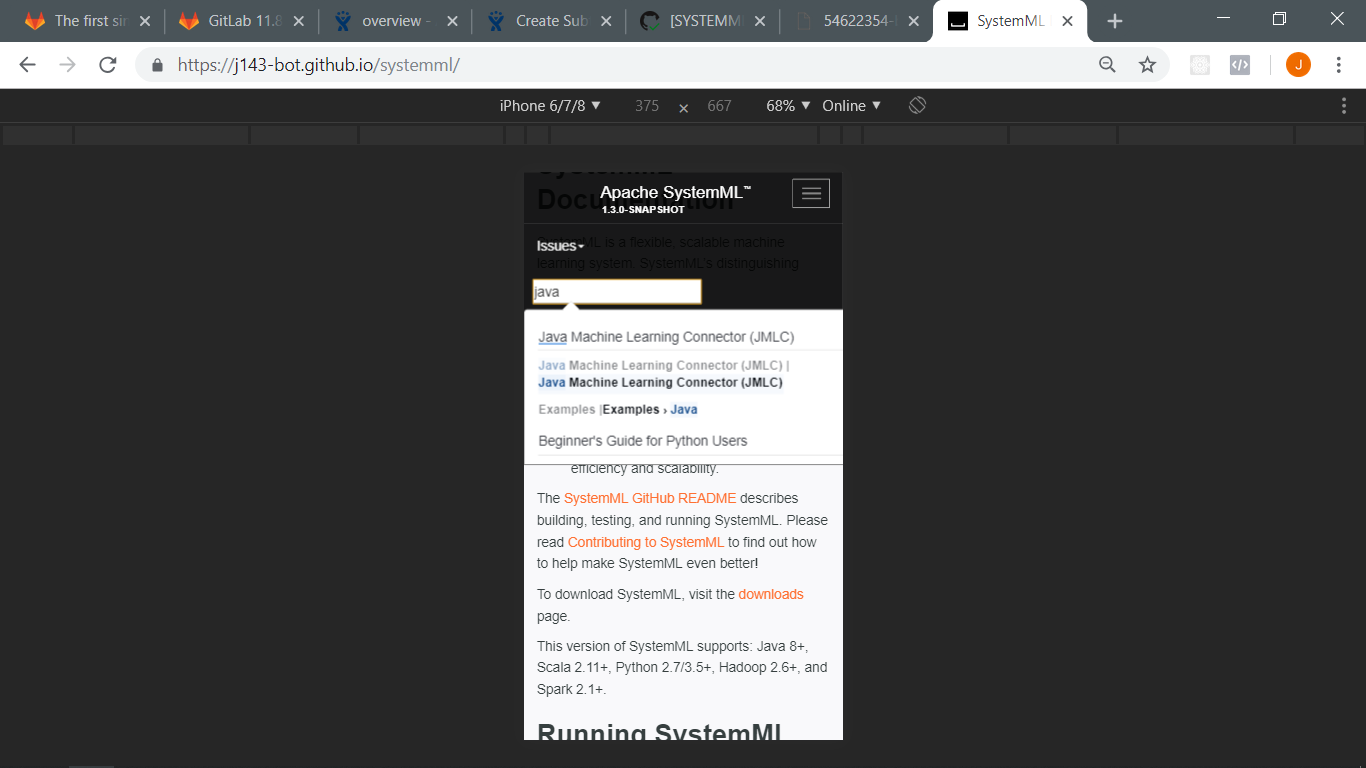
Task: Open the 68% zoom level dropdown
Action: (x=788, y=105)
